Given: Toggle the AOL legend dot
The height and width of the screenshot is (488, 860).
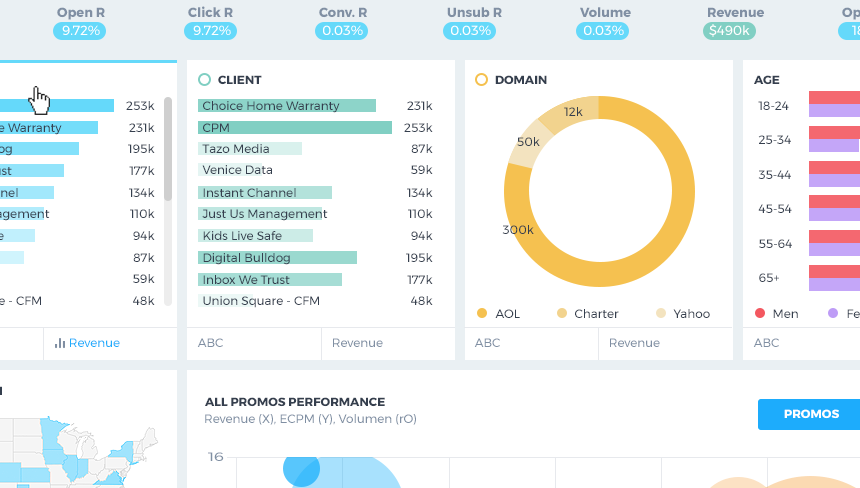Looking at the screenshot, I should [482, 313].
